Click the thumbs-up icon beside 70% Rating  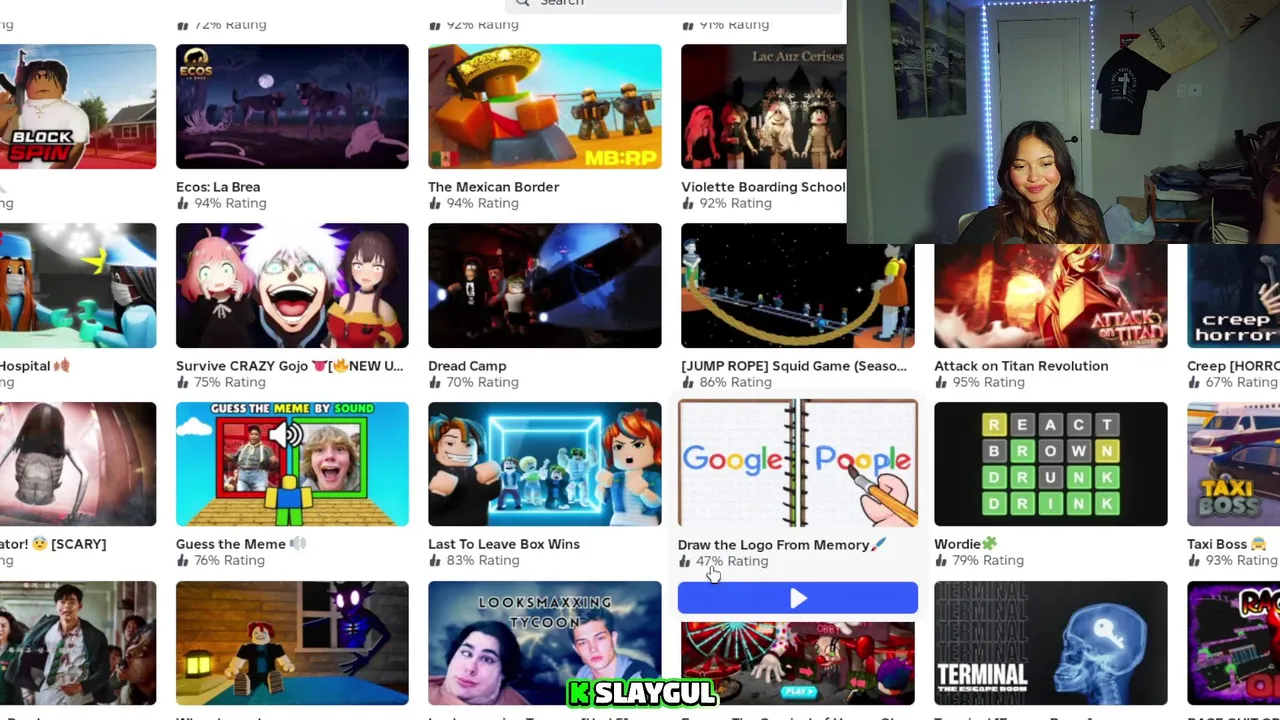pos(434,382)
